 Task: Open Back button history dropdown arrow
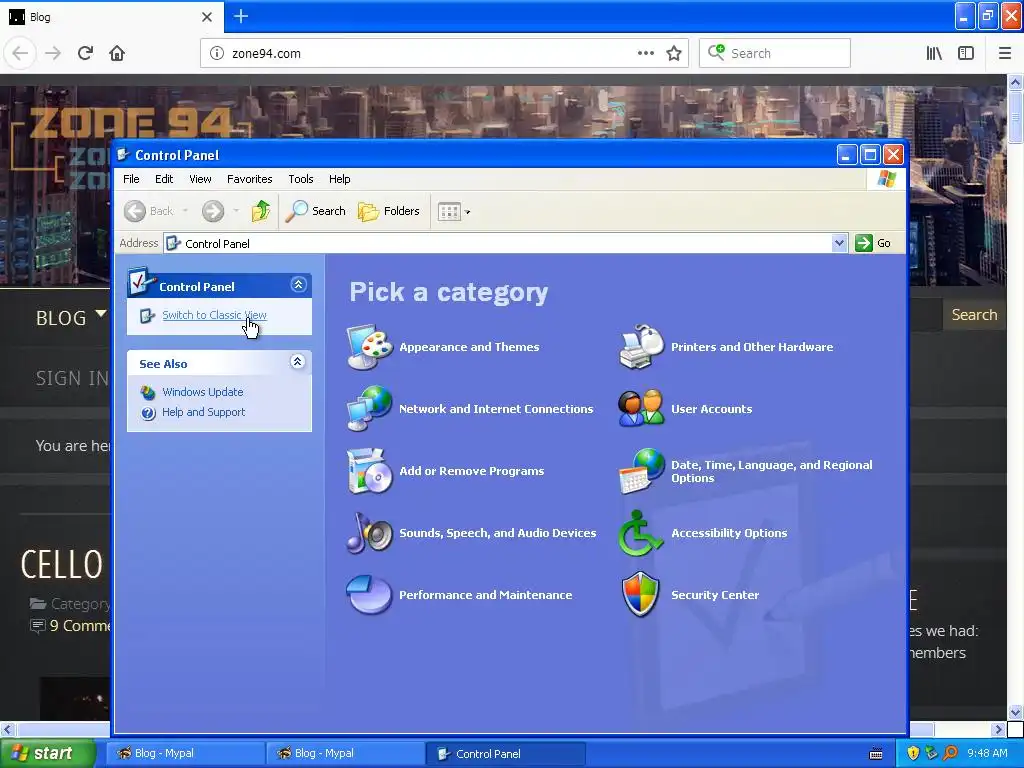click(x=185, y=211)
